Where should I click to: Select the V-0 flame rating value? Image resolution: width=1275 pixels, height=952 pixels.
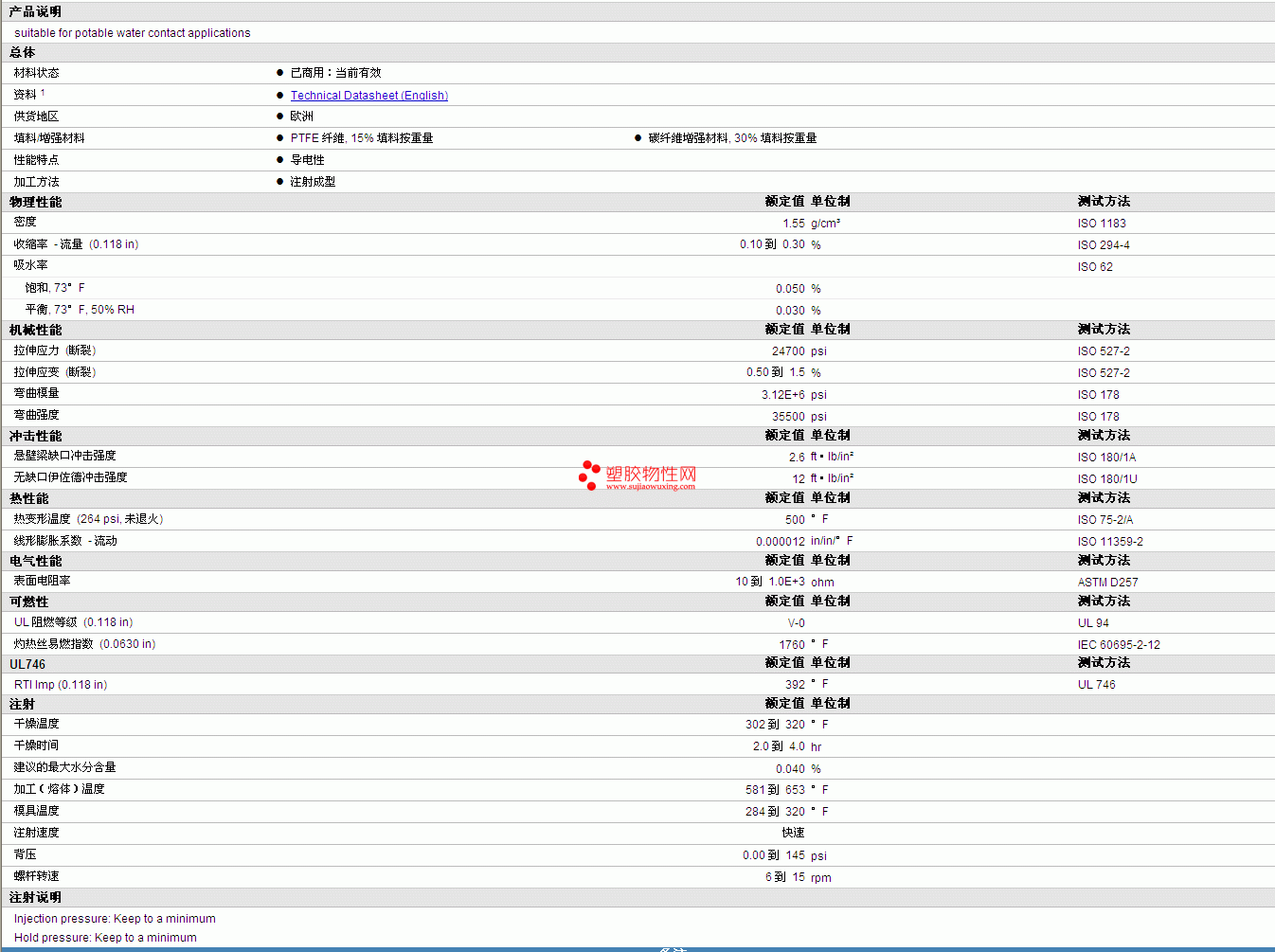(x=797, y=623)
